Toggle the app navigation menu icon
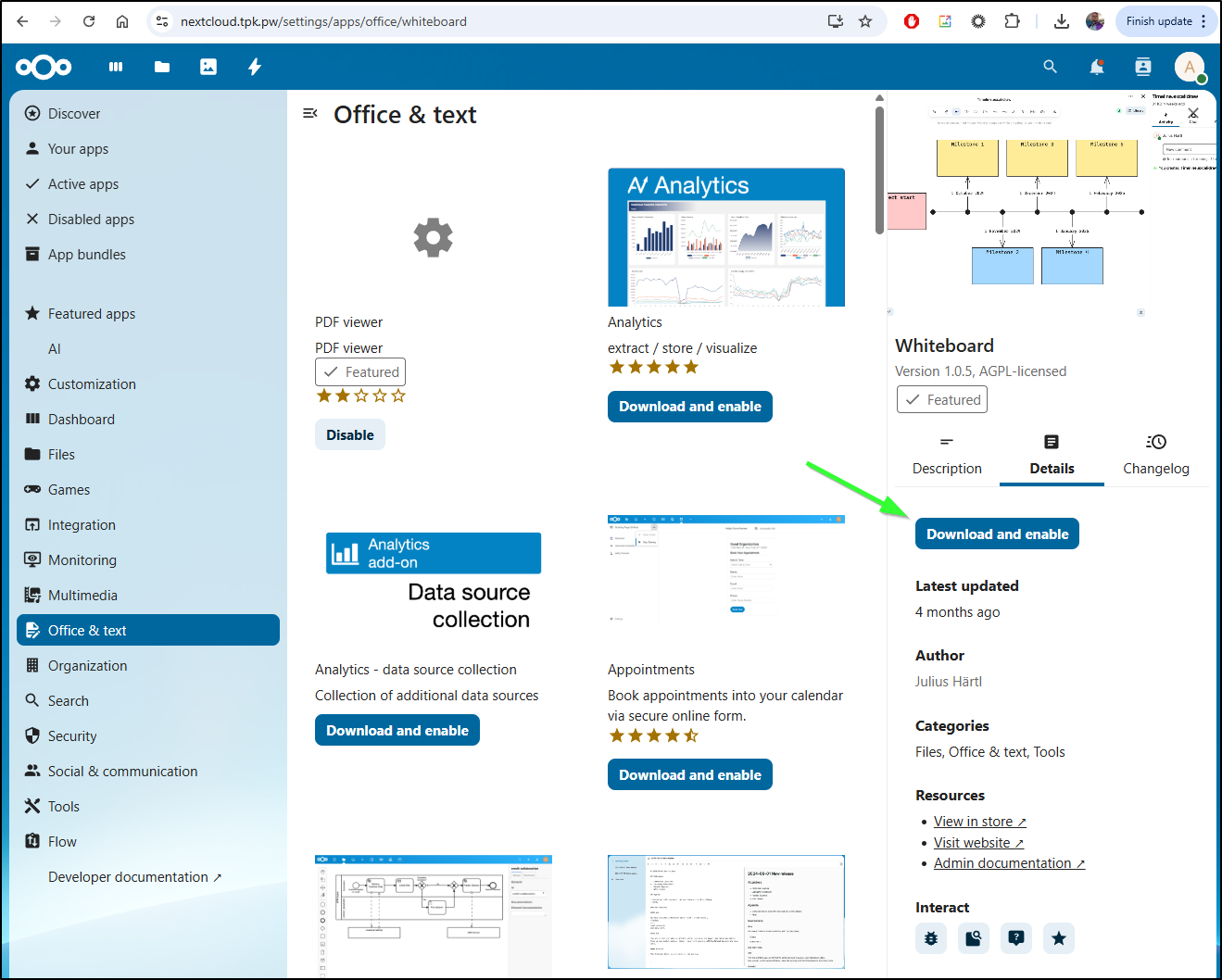1222x980 pixels. tap(310, 113)
